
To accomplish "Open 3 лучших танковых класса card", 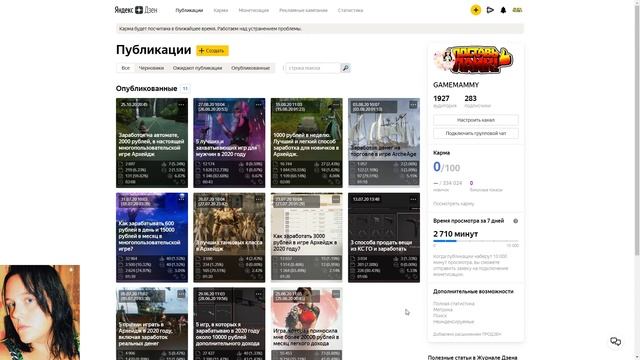I will coord(229,237).
